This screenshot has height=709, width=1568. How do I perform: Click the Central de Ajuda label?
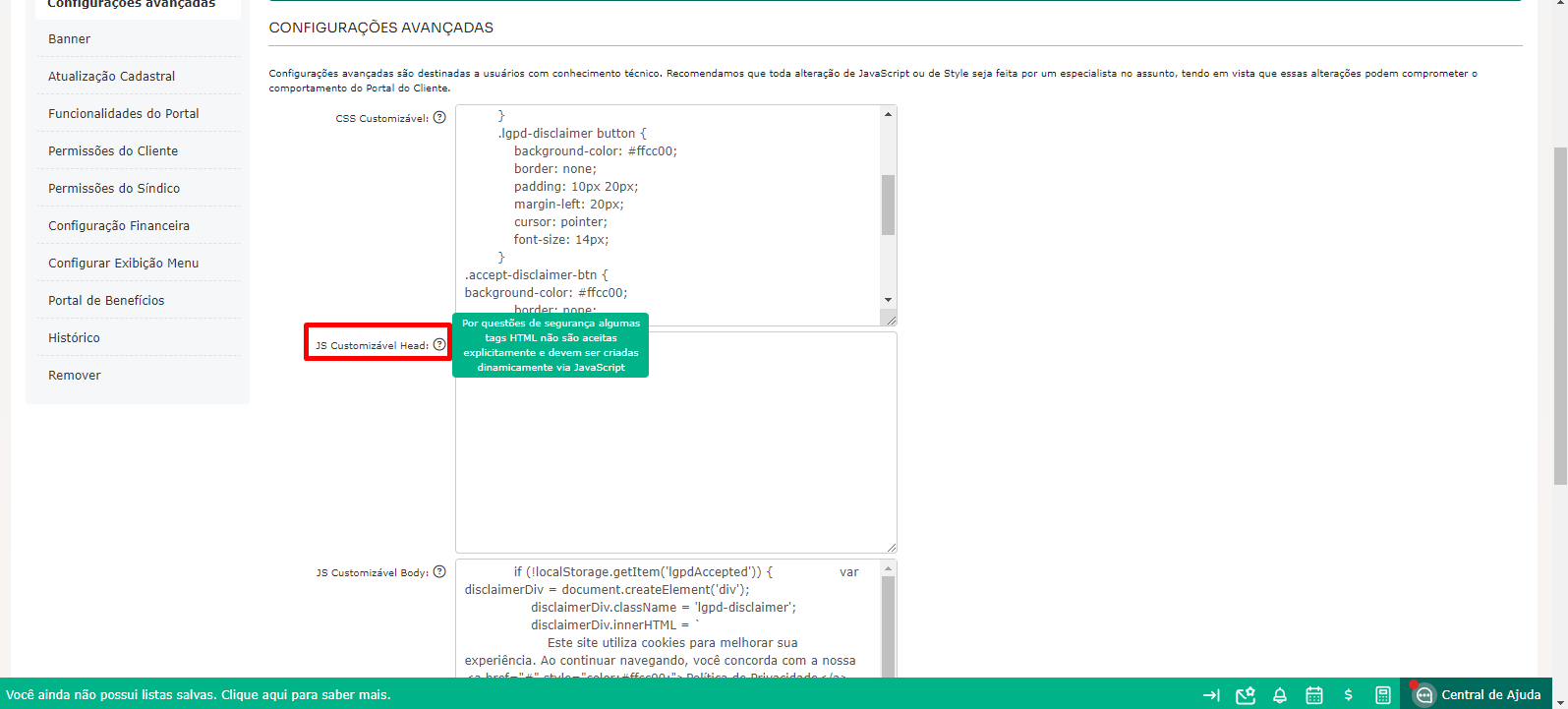coord(1490,695)
